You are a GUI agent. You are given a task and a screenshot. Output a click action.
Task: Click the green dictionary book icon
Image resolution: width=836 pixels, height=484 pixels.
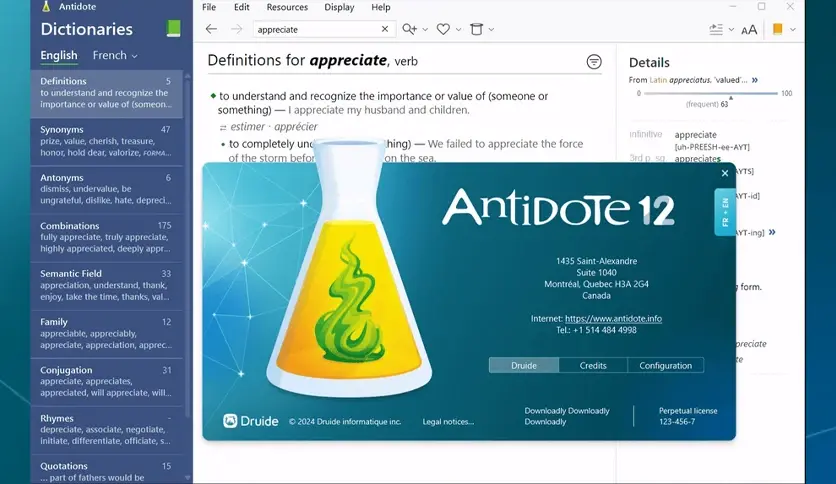[173, 28]
